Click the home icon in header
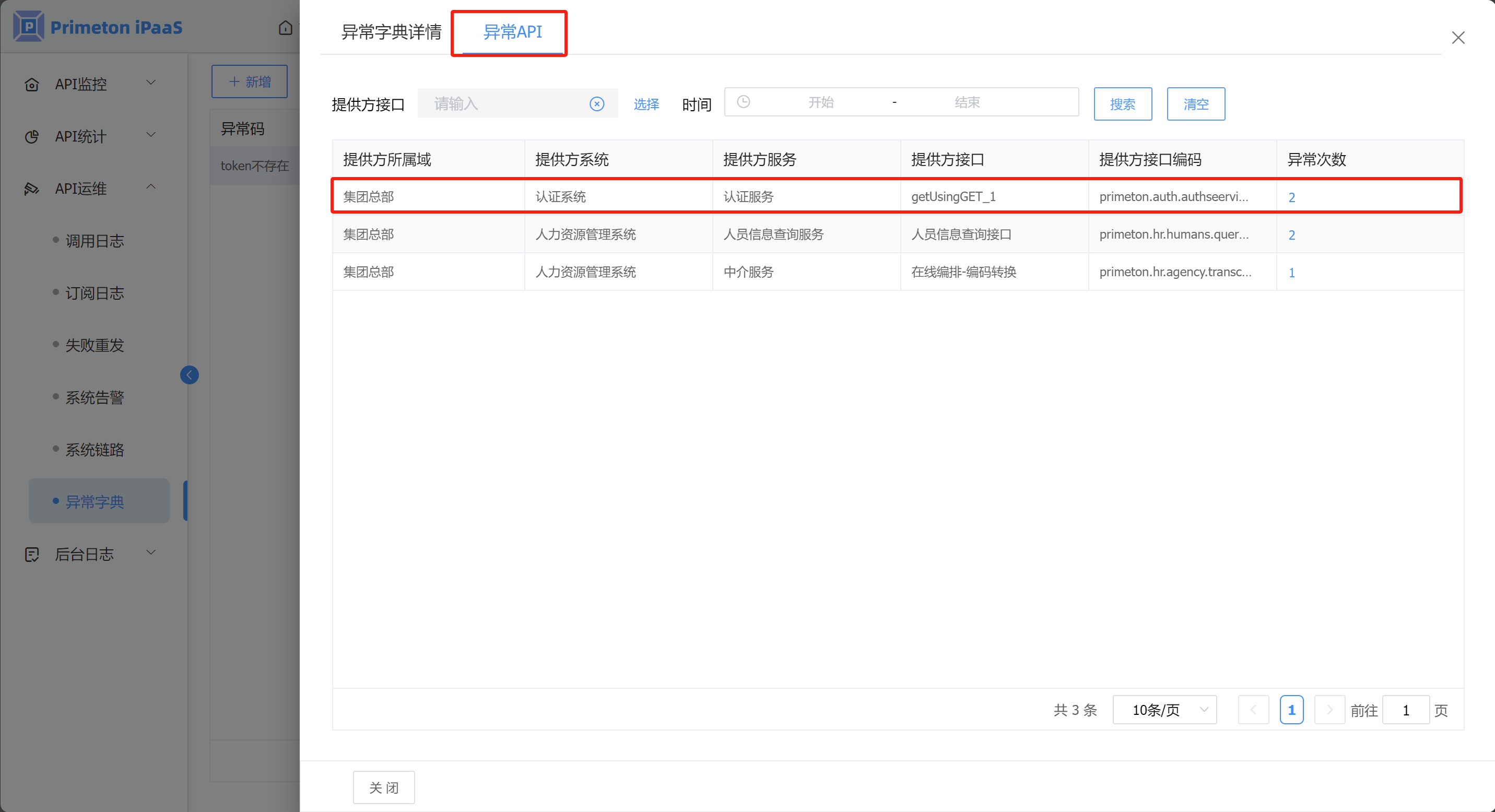This screenshot has height=812, width=1495. pyautogui.click(x=285, y=27)
